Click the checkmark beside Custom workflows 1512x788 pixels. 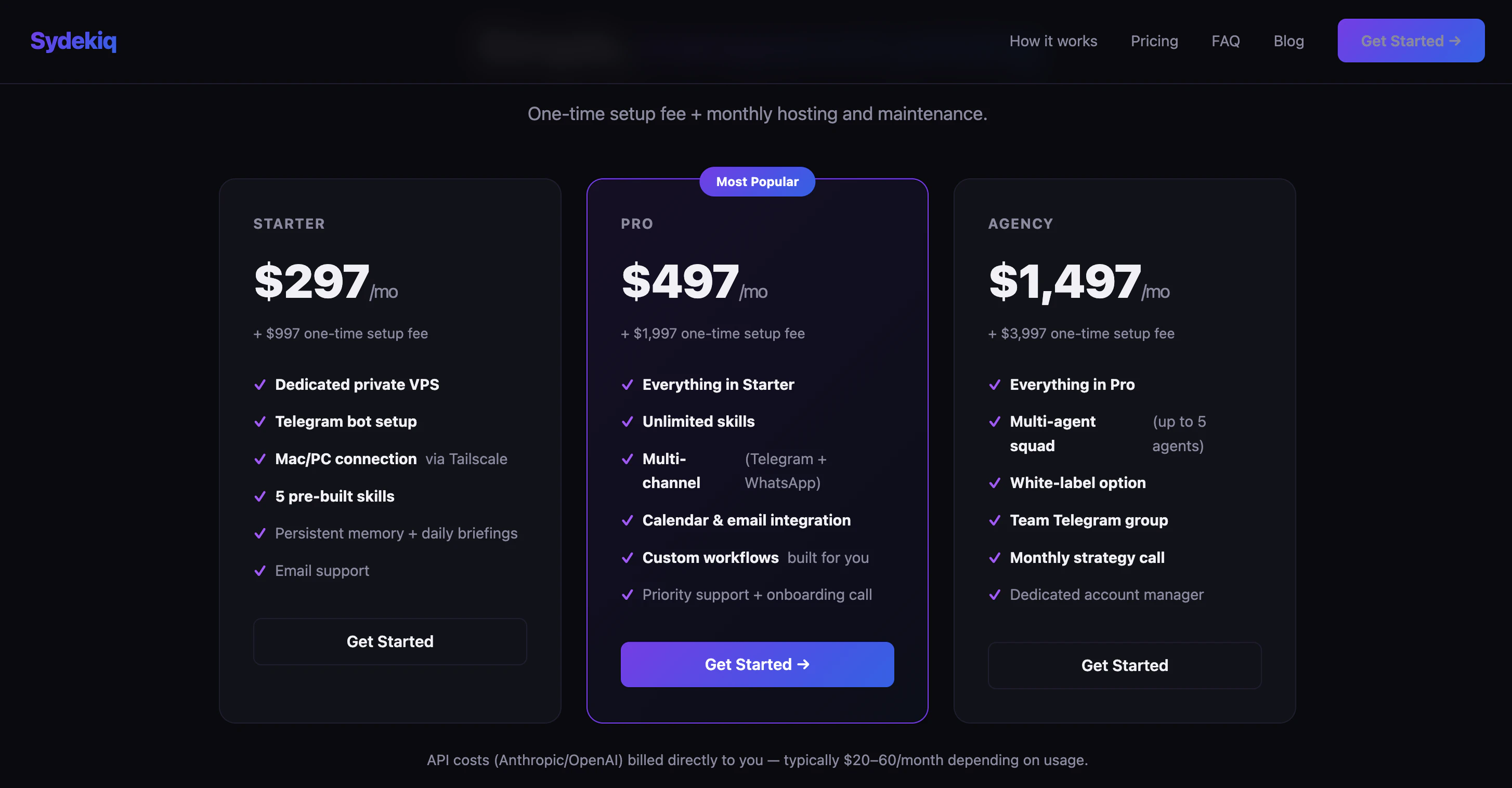(628, 558)
